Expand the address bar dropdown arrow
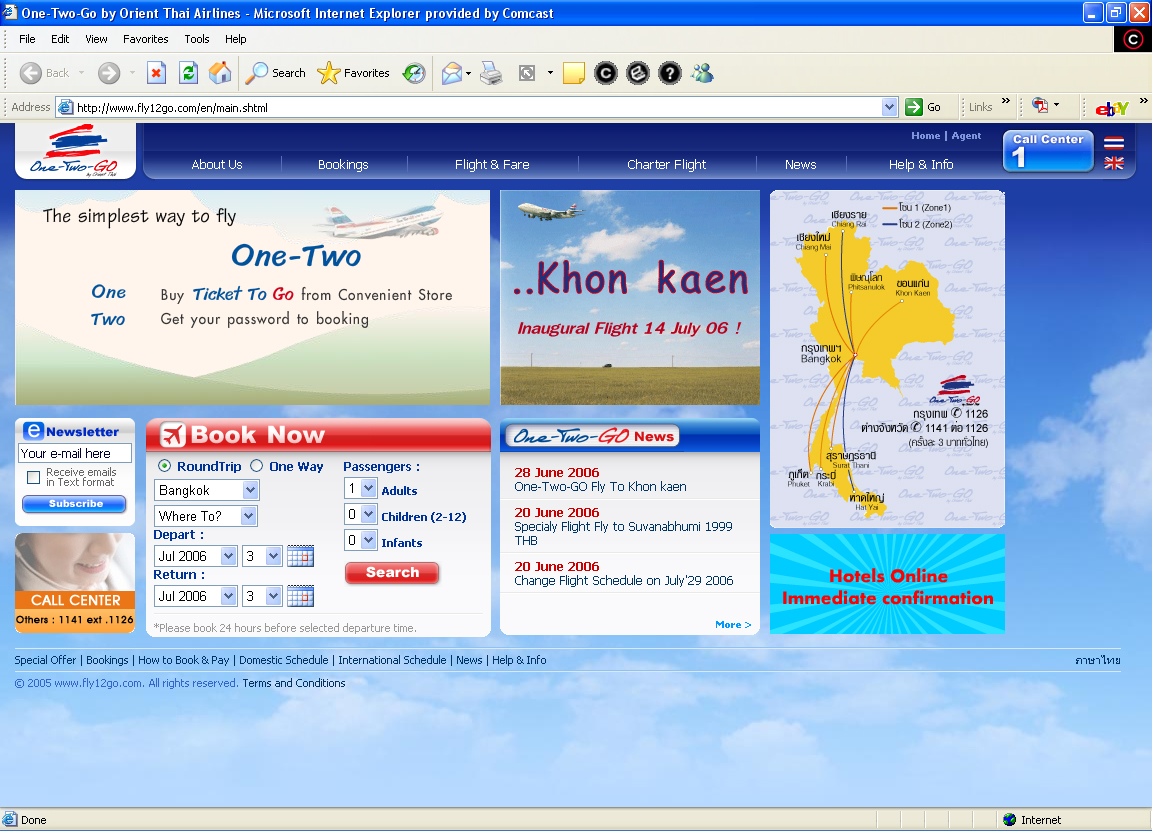This screenshot has height=831, width=1152. [889, 107]
